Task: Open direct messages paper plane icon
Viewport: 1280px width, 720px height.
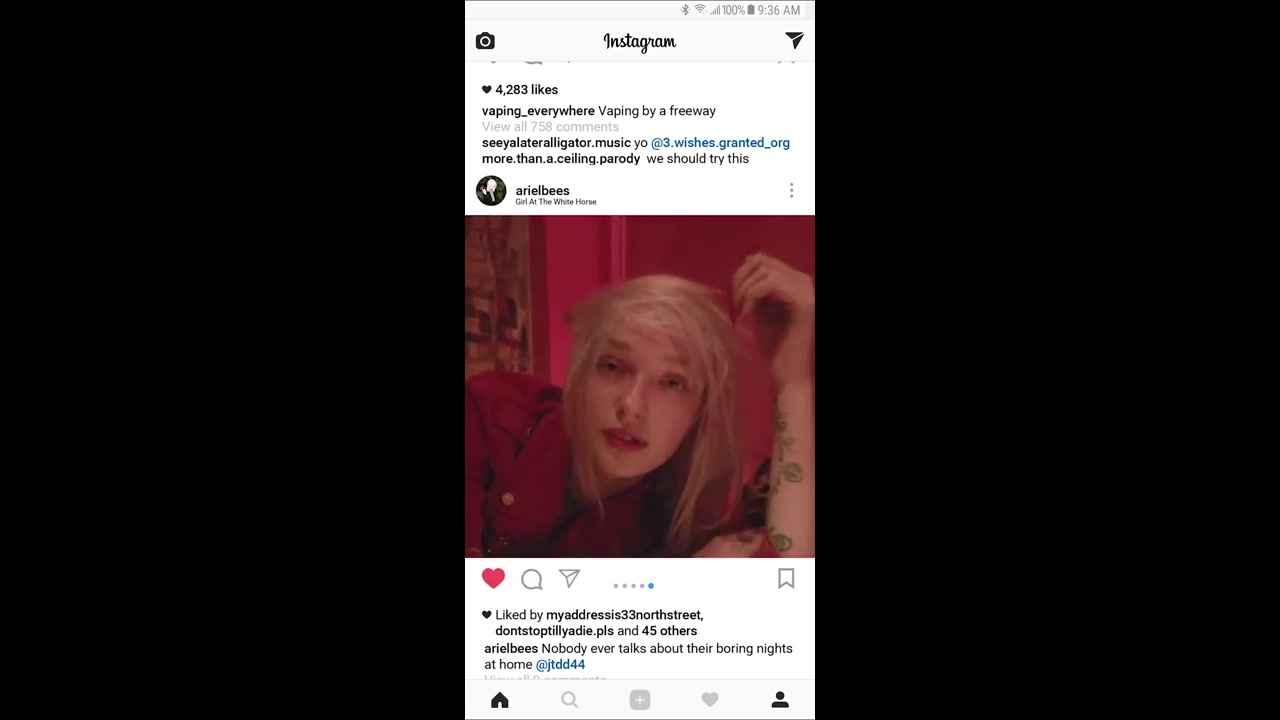Action: tap(794, 40)
